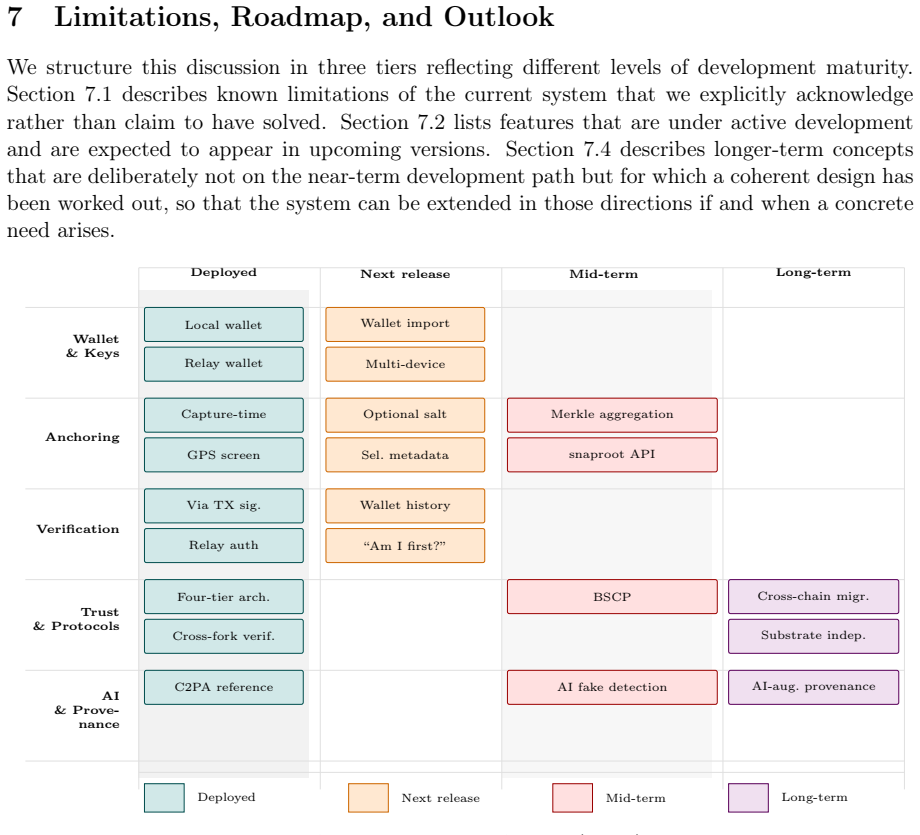Select the AI-aug. provenance box
The height and width of the screenshot is (835, 920).
pos(813,687)
